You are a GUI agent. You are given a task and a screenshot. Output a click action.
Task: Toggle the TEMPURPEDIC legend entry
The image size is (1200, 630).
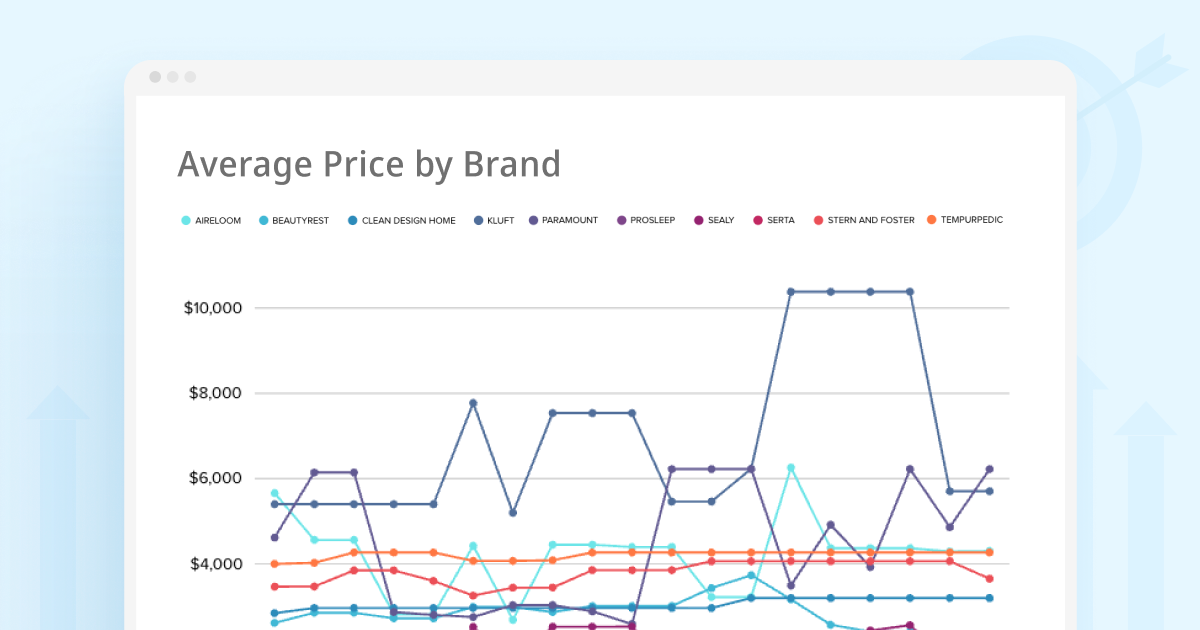click(931, 220)
